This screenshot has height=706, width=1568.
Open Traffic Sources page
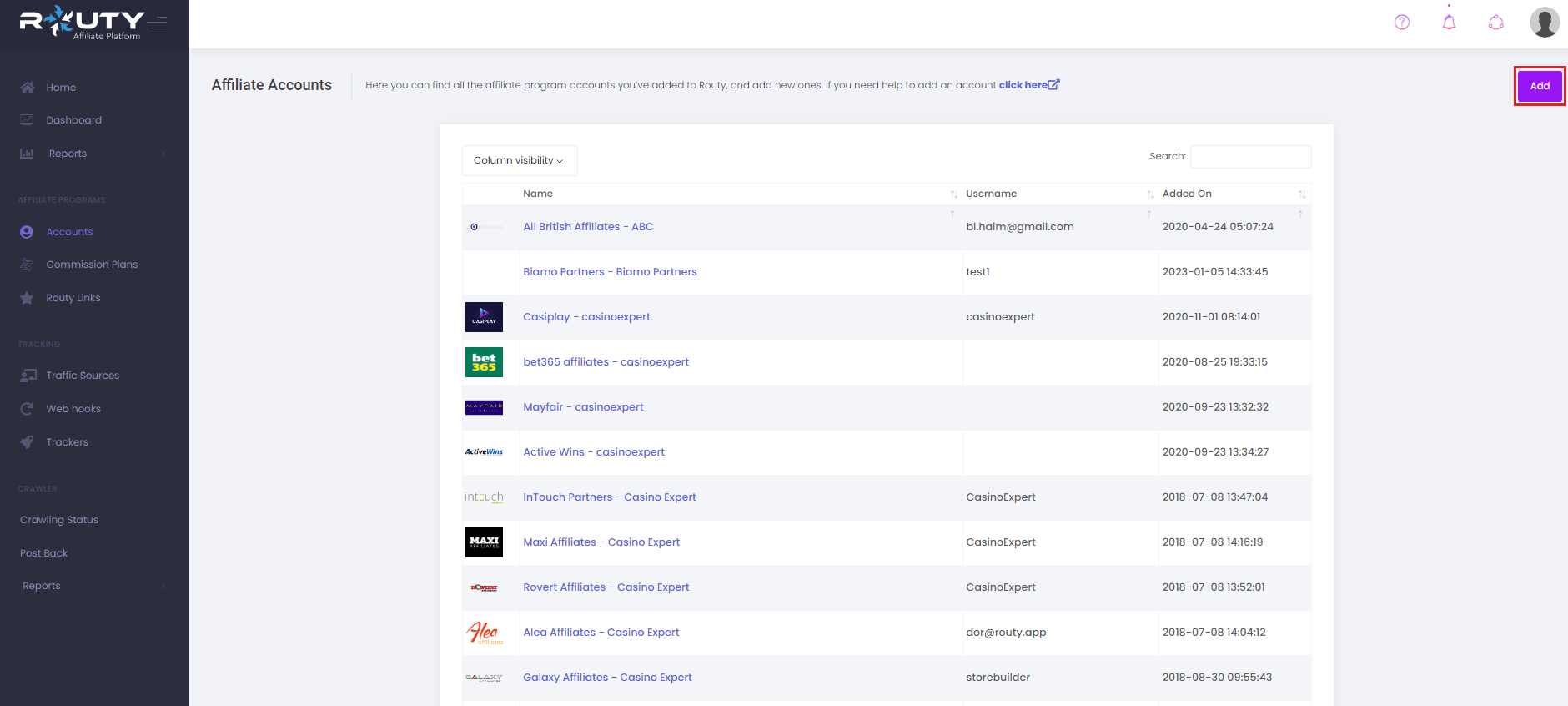(x=83, y=376)
